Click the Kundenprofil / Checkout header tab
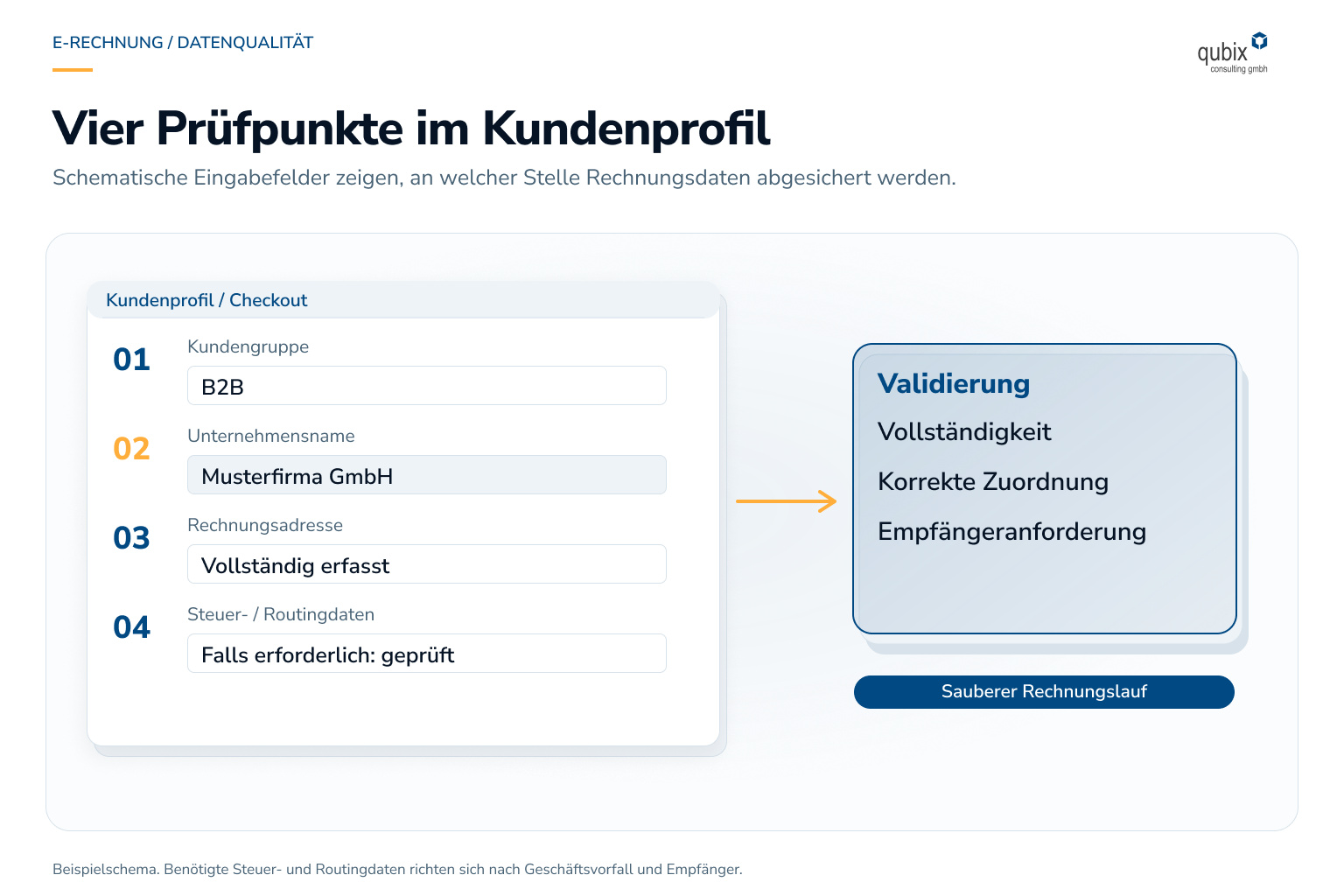 pyautogui.click(x=403, y=300)
